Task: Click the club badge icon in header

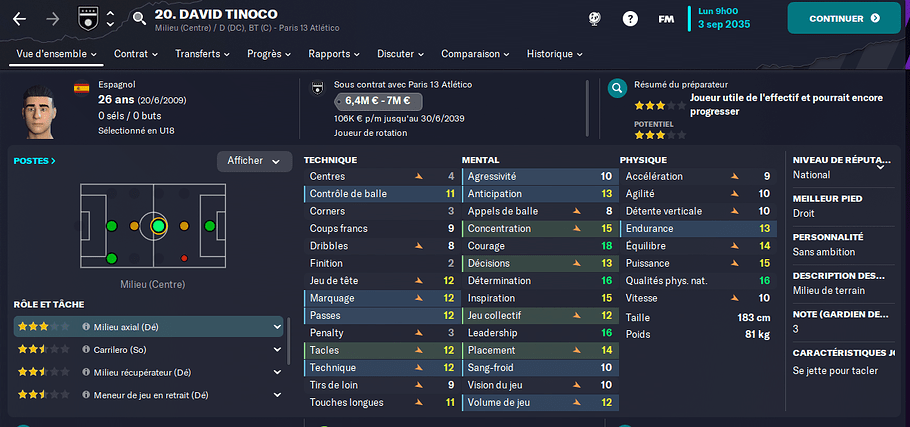Action: click(x=88, y=19)
